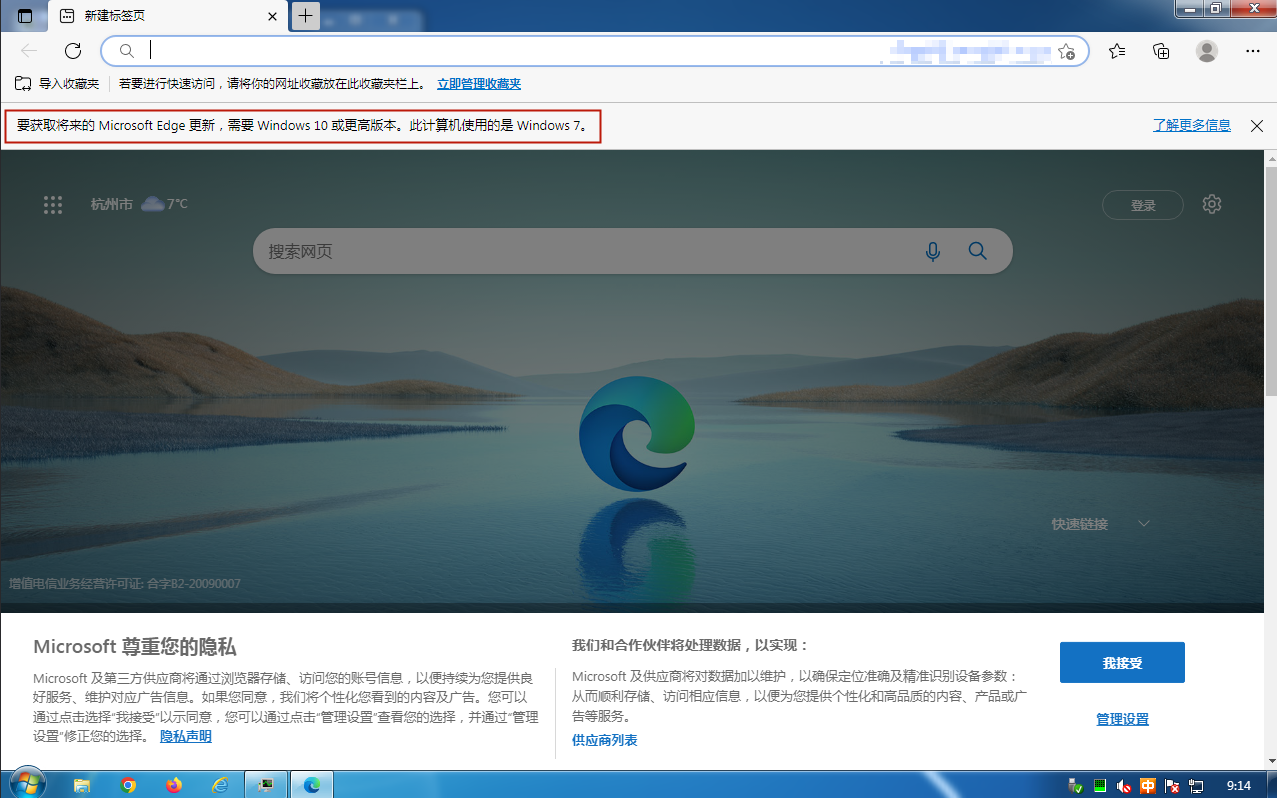This screenshot has width=1277, height=798.
Task: Click 导入收藏夹 in favorites bar
Action: tap(57, 84)
